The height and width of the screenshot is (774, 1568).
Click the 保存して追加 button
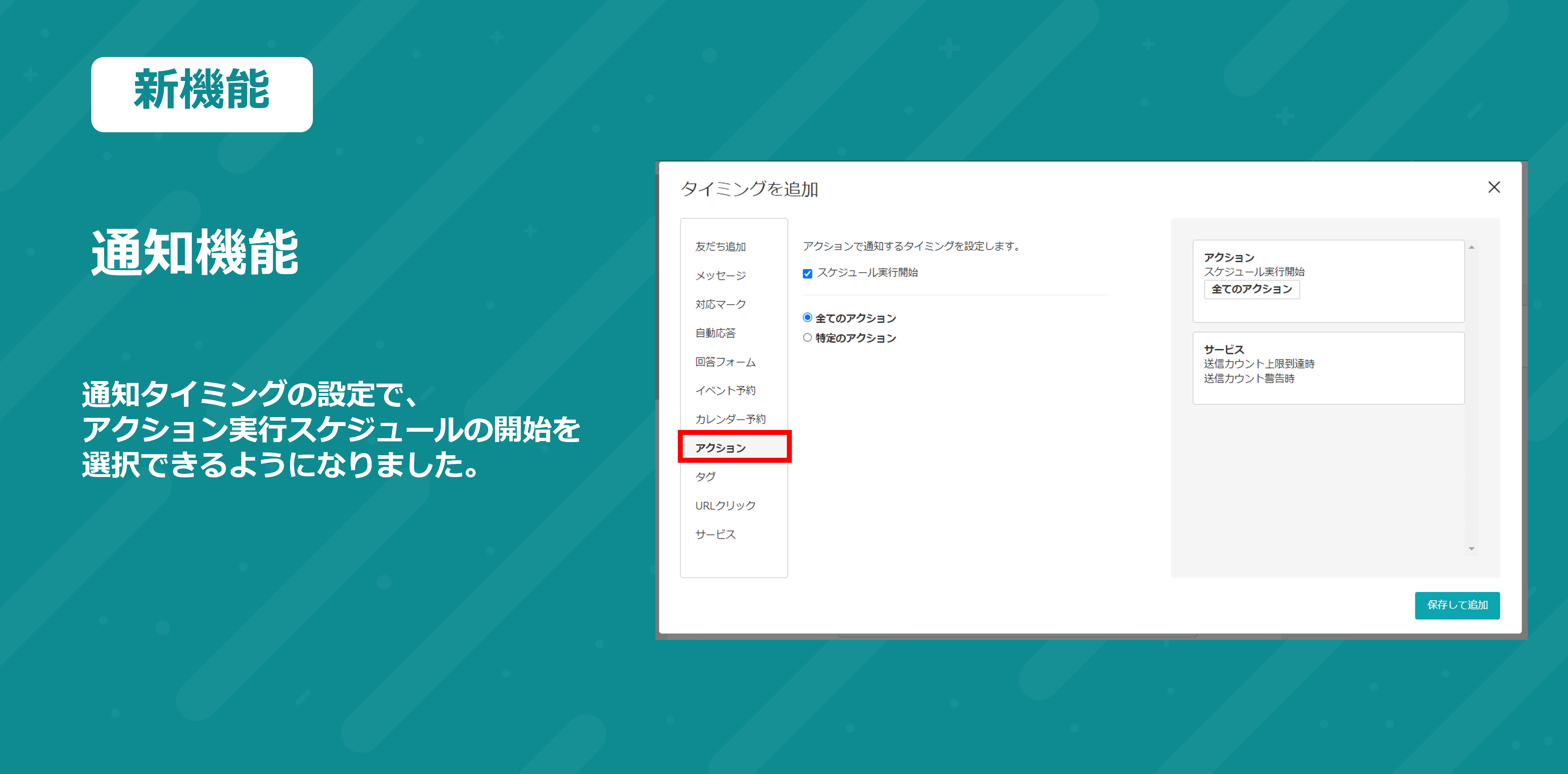1457,605
